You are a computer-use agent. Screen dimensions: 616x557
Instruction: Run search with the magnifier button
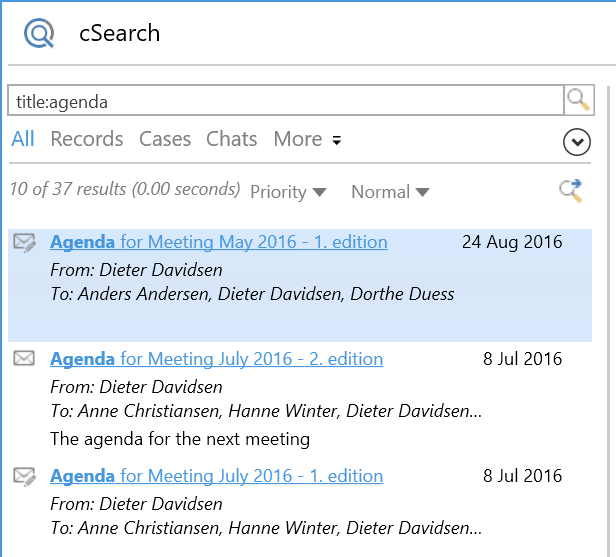pyautogui.click(x=578, y=100)
